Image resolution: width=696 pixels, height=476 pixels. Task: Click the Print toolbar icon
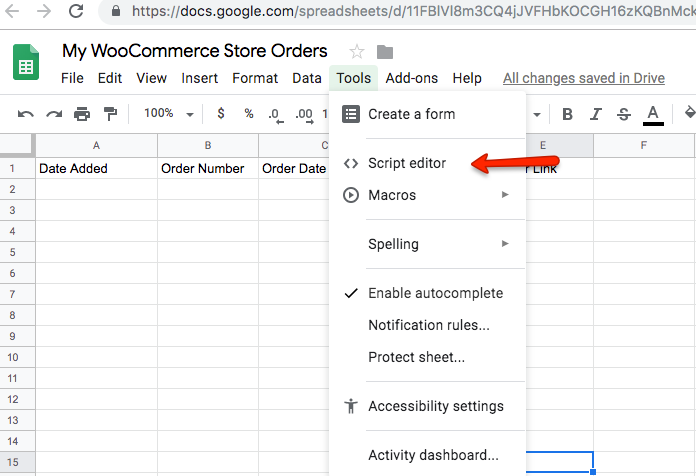click(x=82, y=114)
